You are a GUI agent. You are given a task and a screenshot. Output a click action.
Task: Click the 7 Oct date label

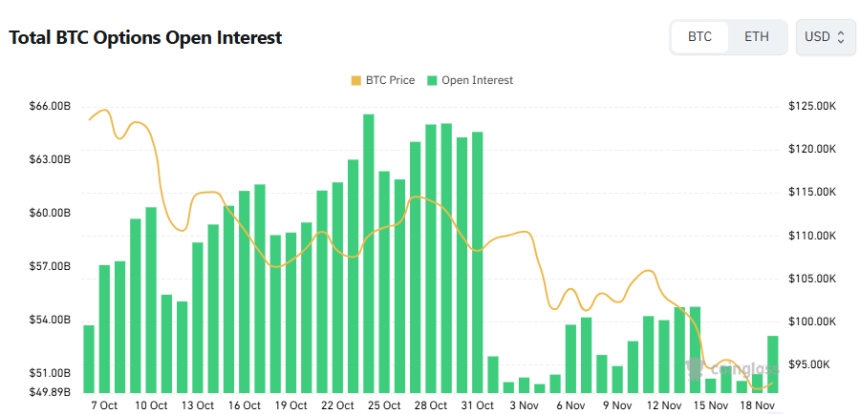point(104,405)
